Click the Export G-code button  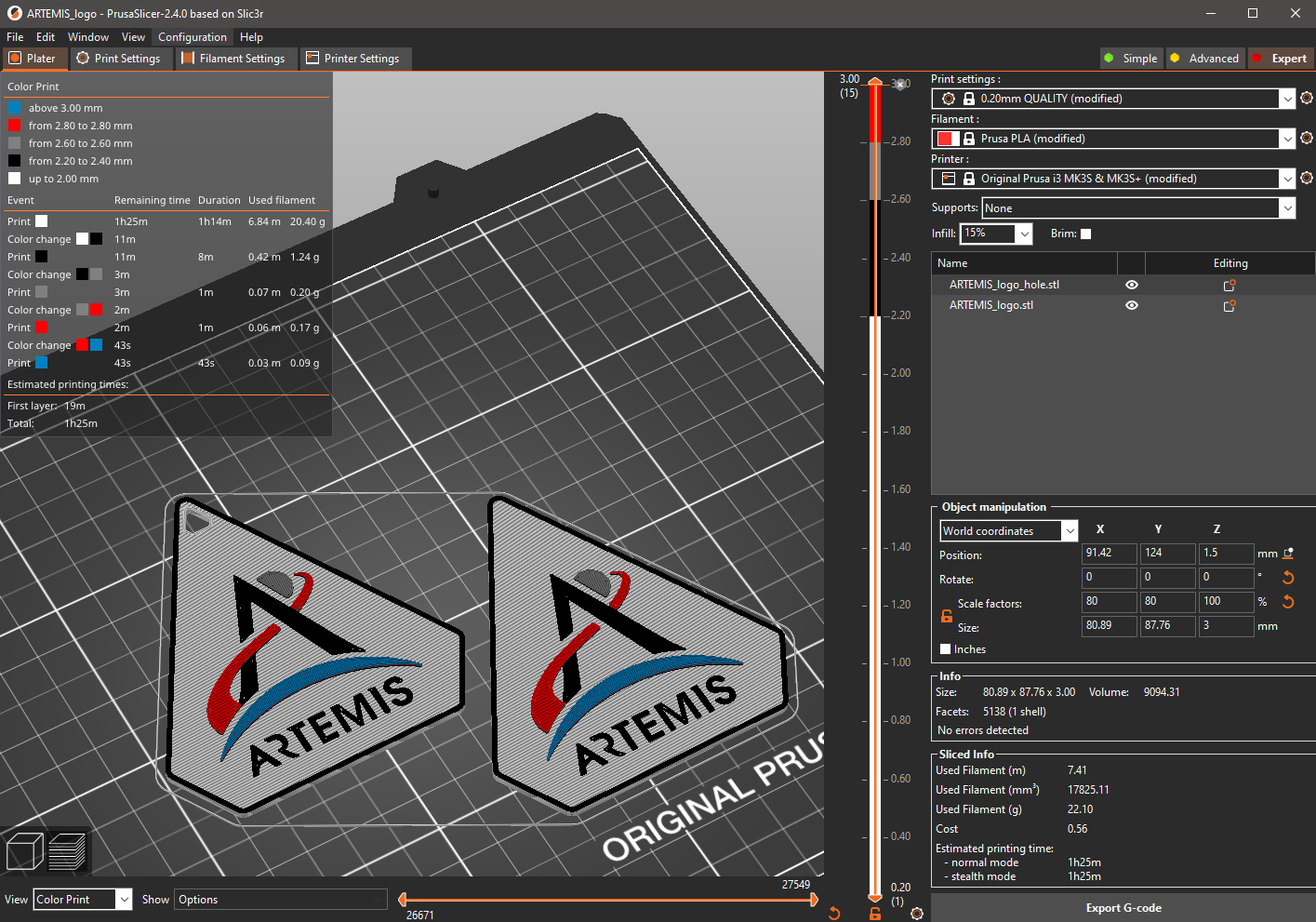[1123, 908]
